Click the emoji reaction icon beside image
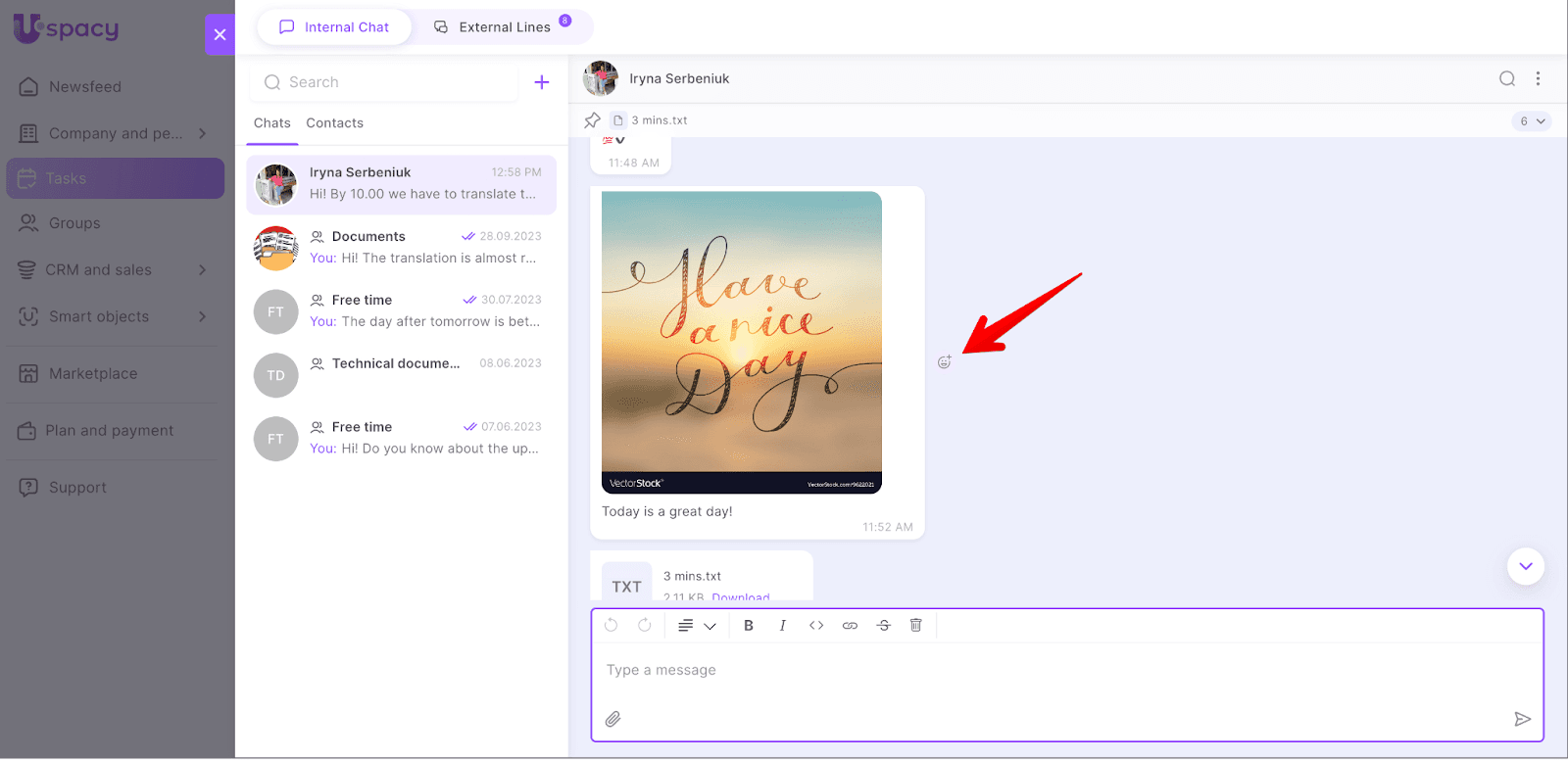This screenshot has width=1568, height=760. 944,362
